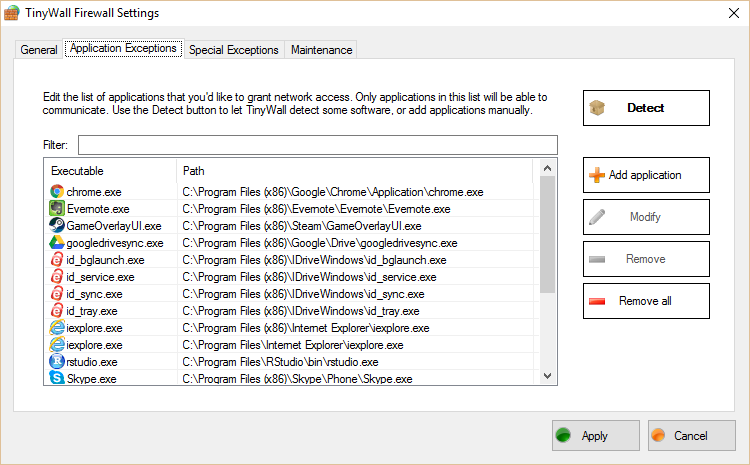750x465 pixels.
Task: Click the orange plus icon on Add application
Action: click(x=597, y=175)
